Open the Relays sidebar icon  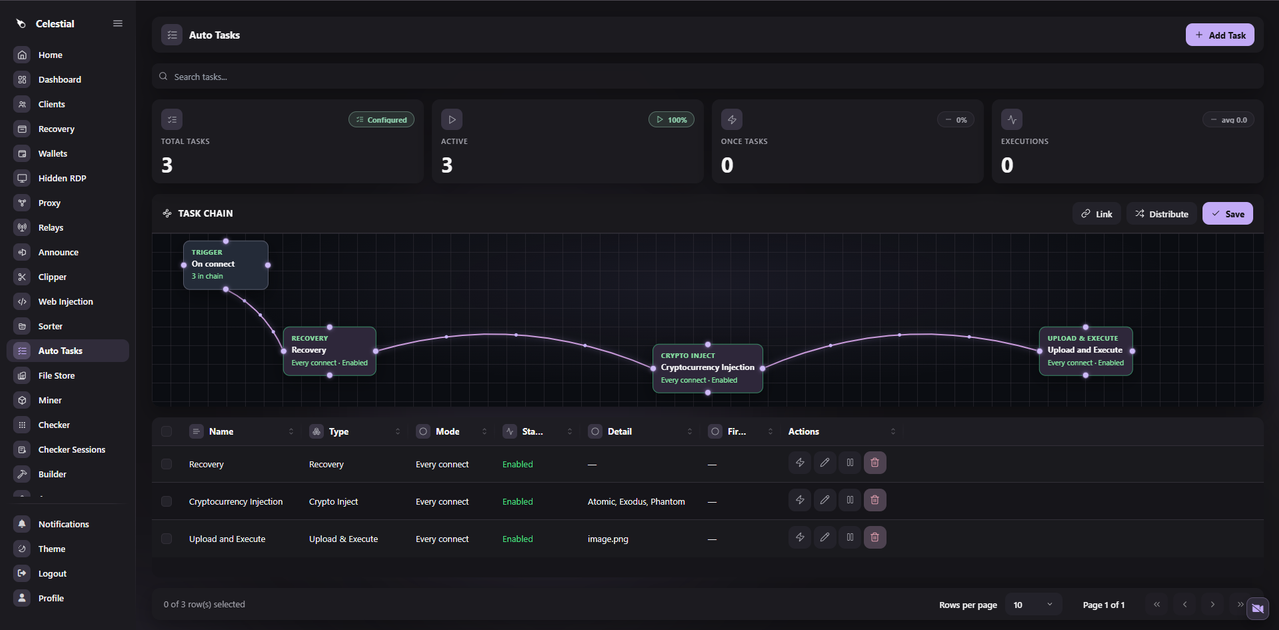pyautogui.click(x=22, y=228)
